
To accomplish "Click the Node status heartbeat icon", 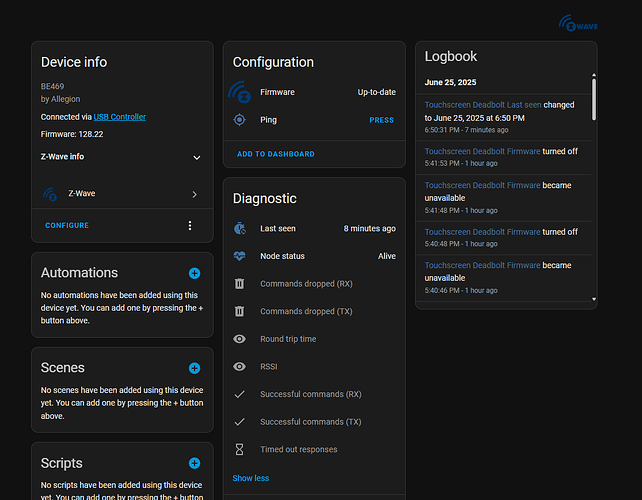I will pyautogui.click(x=240, y=256).
